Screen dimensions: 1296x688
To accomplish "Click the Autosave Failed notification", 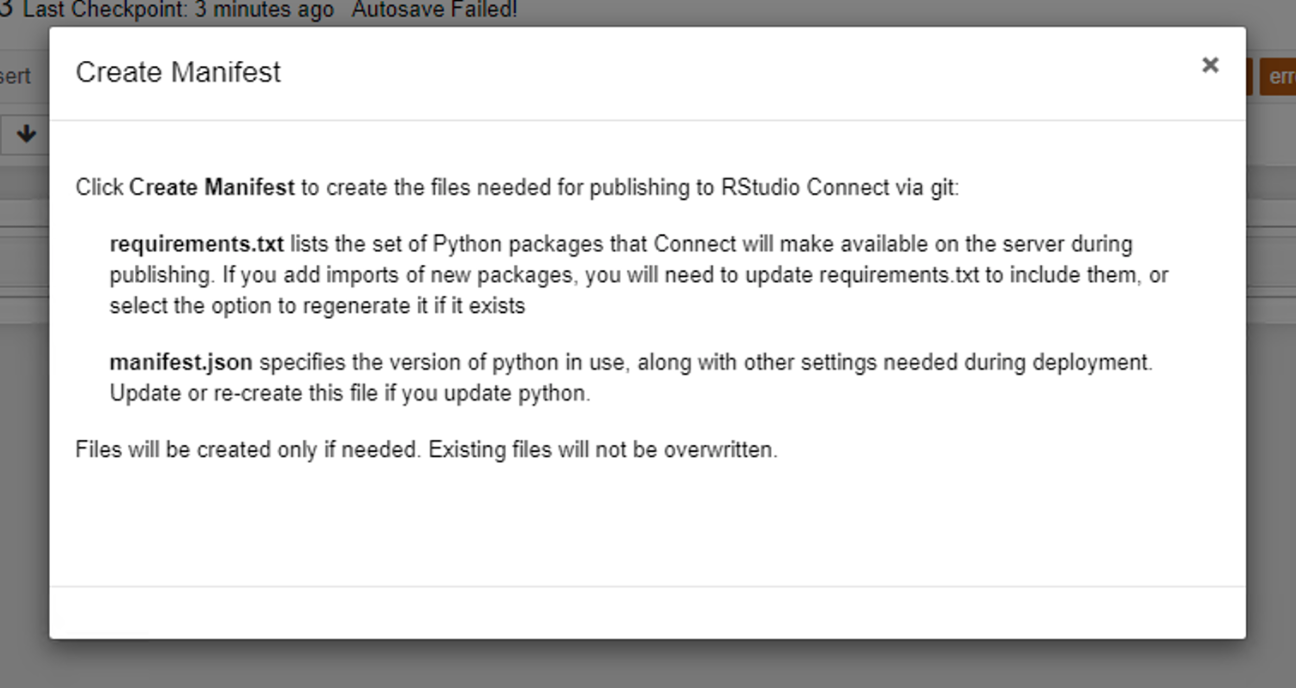I will tap(434, 10).
